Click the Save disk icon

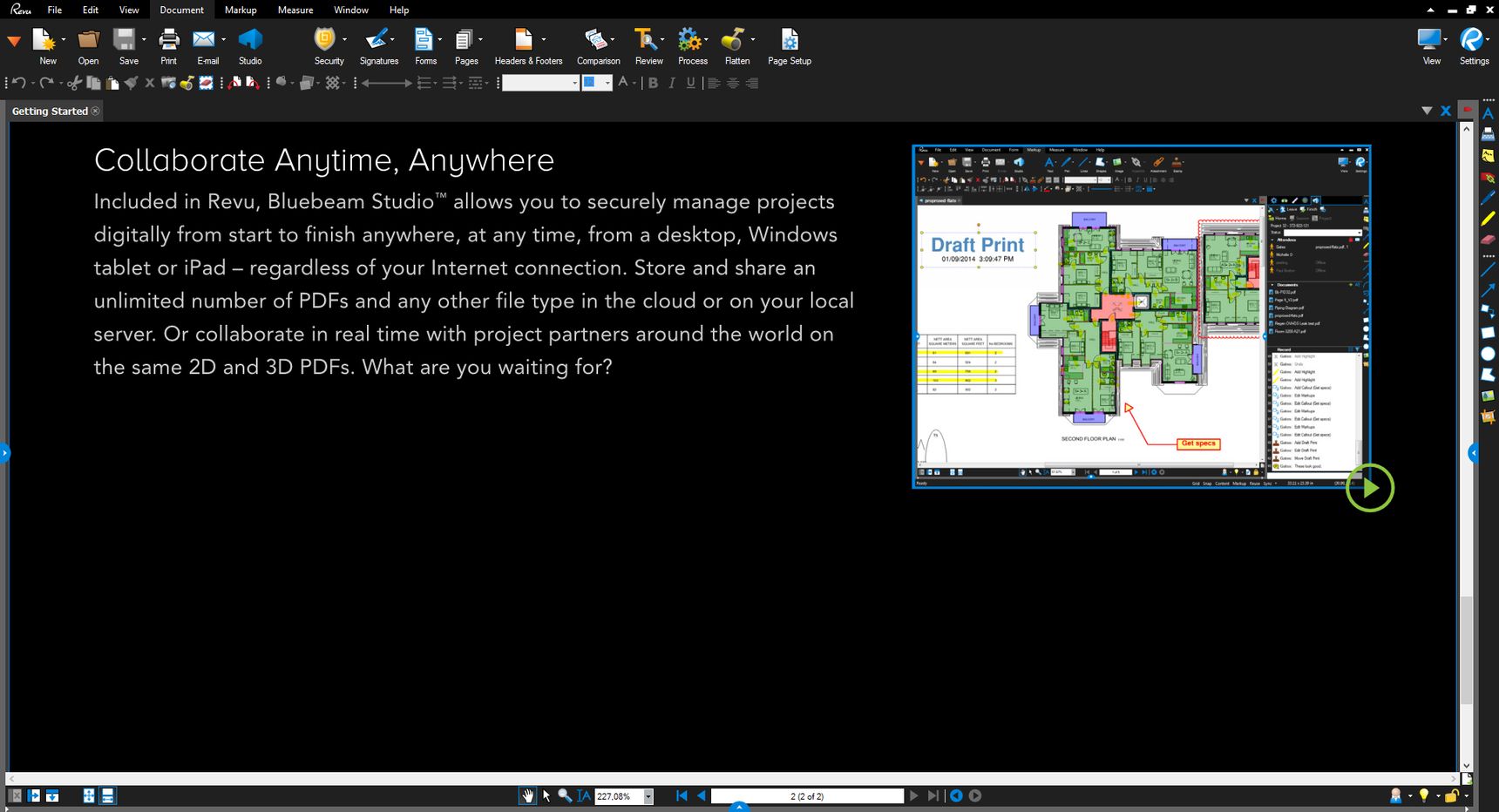coord(125,40)
